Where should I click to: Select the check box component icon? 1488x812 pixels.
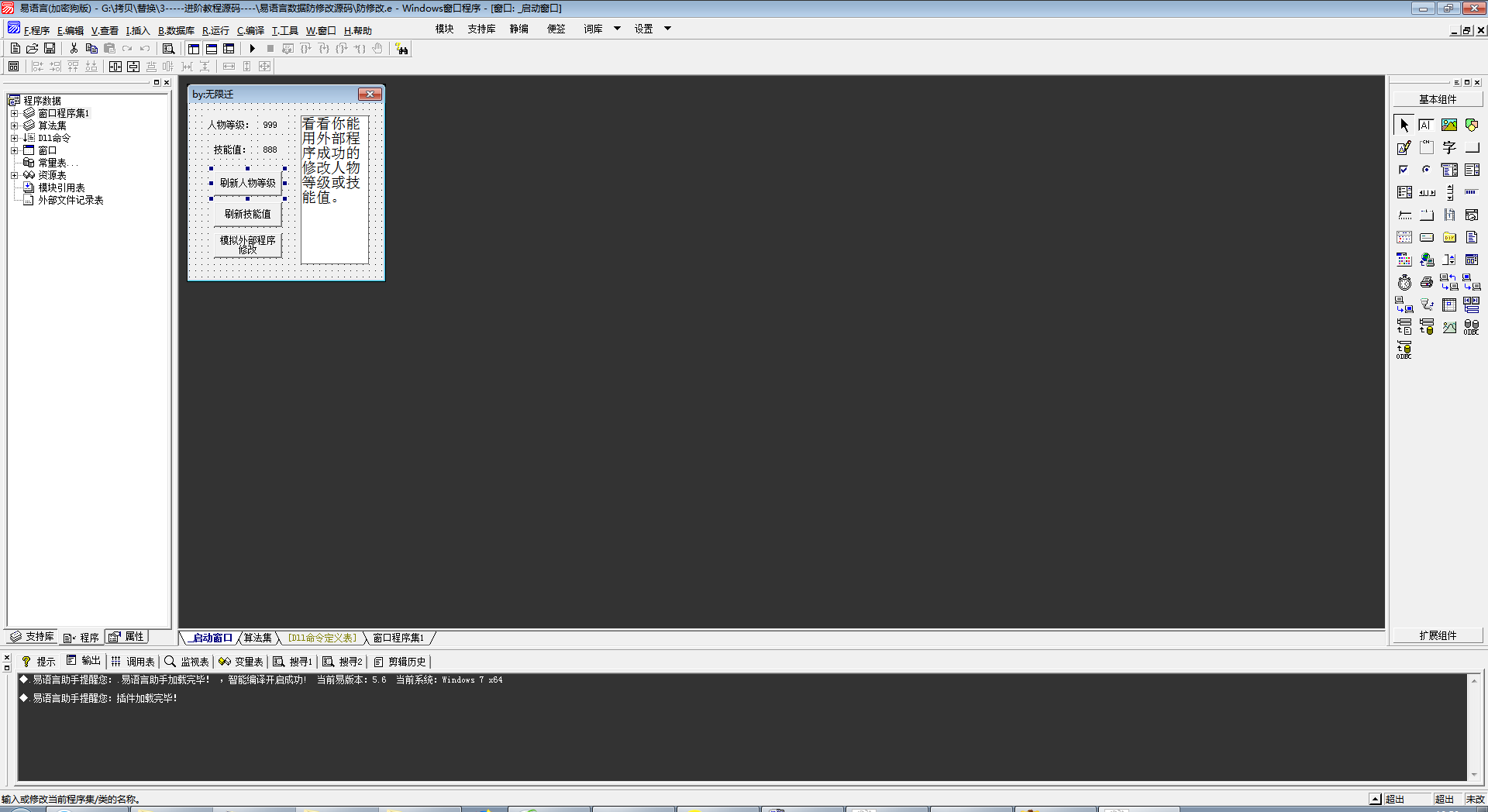(x=1404, y=170)
